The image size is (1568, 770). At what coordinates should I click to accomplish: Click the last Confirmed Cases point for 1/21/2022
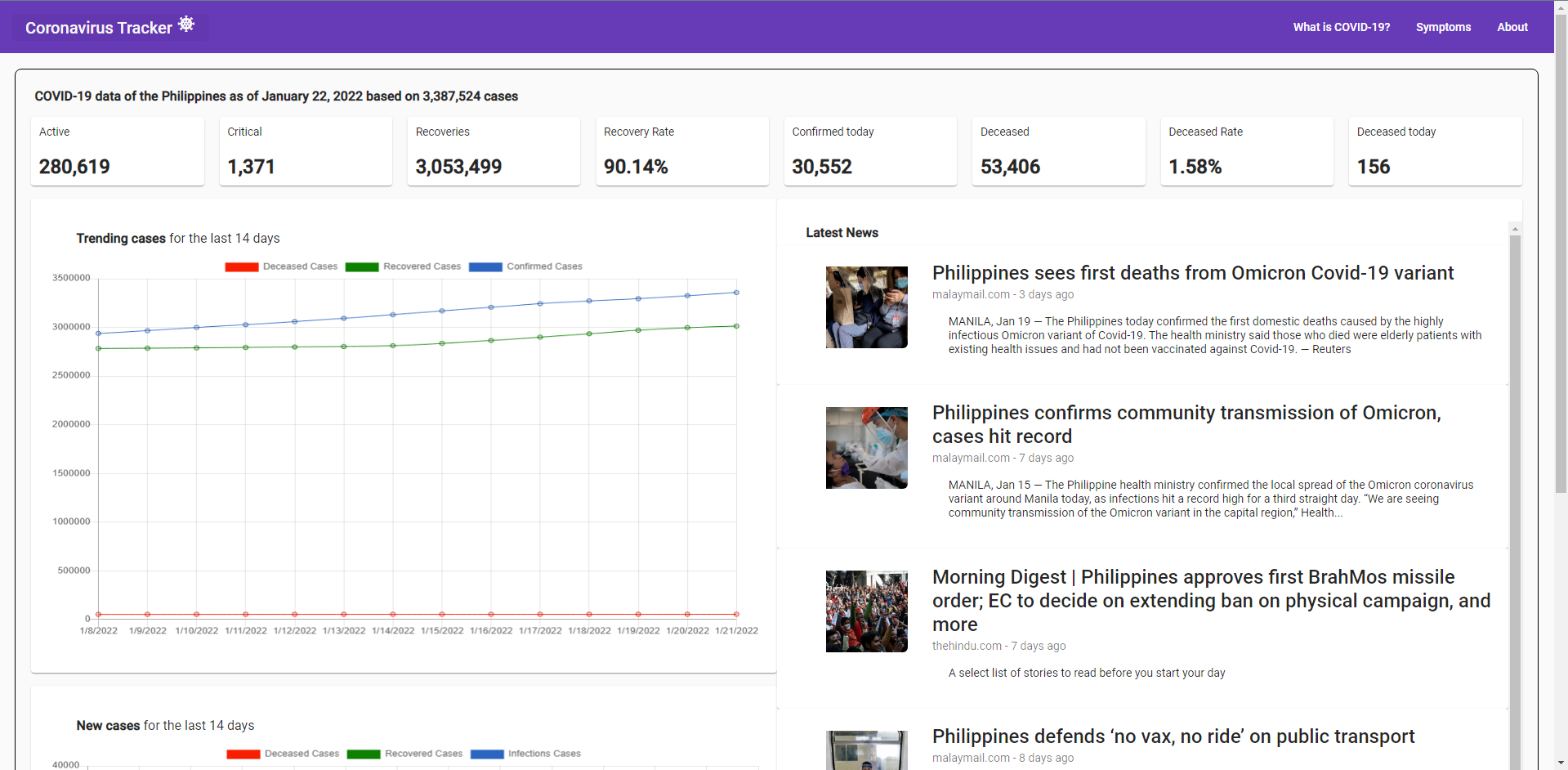click(x=736, y=293)
